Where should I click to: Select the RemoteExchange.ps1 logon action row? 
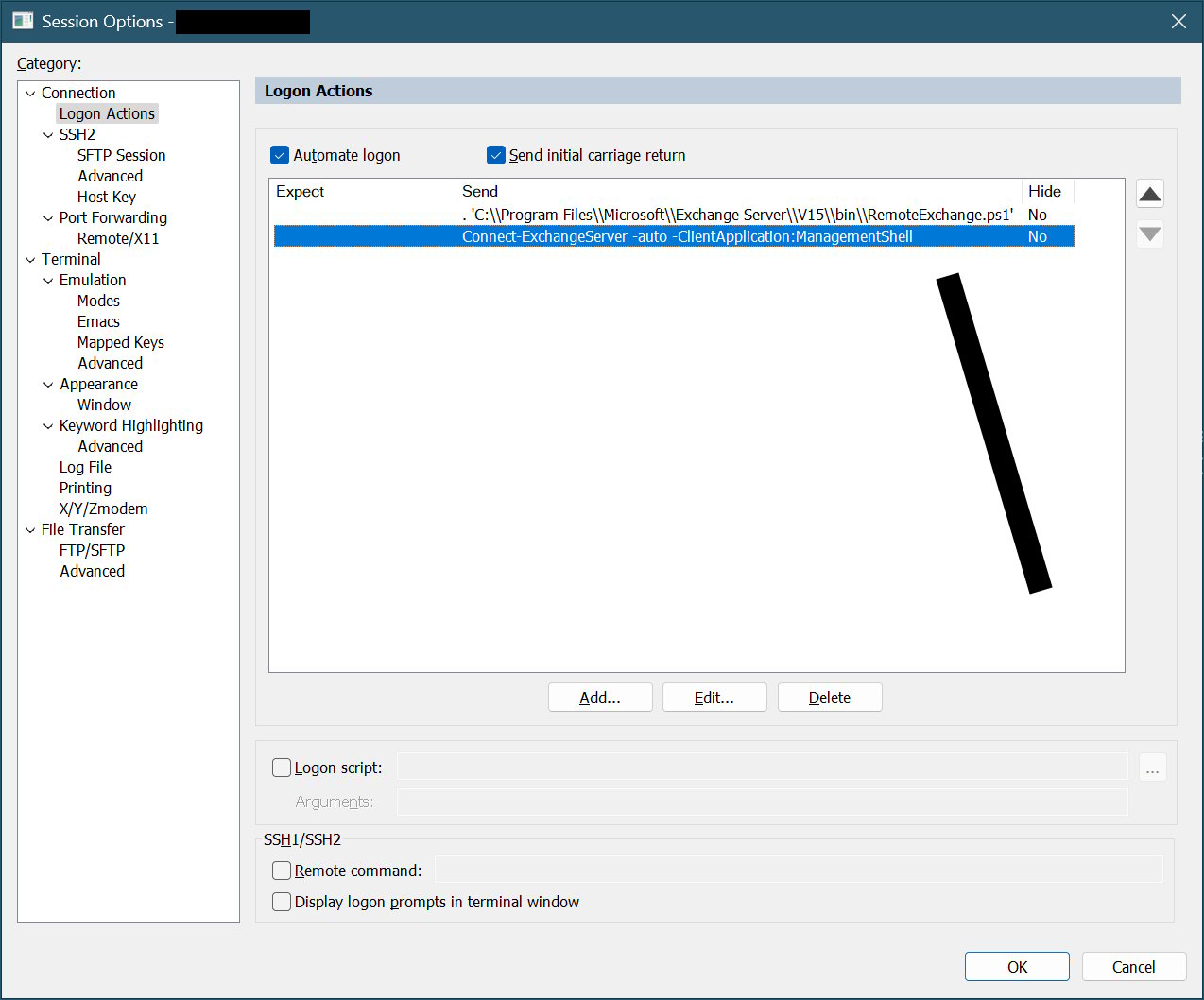pyautogui.click(x=737, y=215)
